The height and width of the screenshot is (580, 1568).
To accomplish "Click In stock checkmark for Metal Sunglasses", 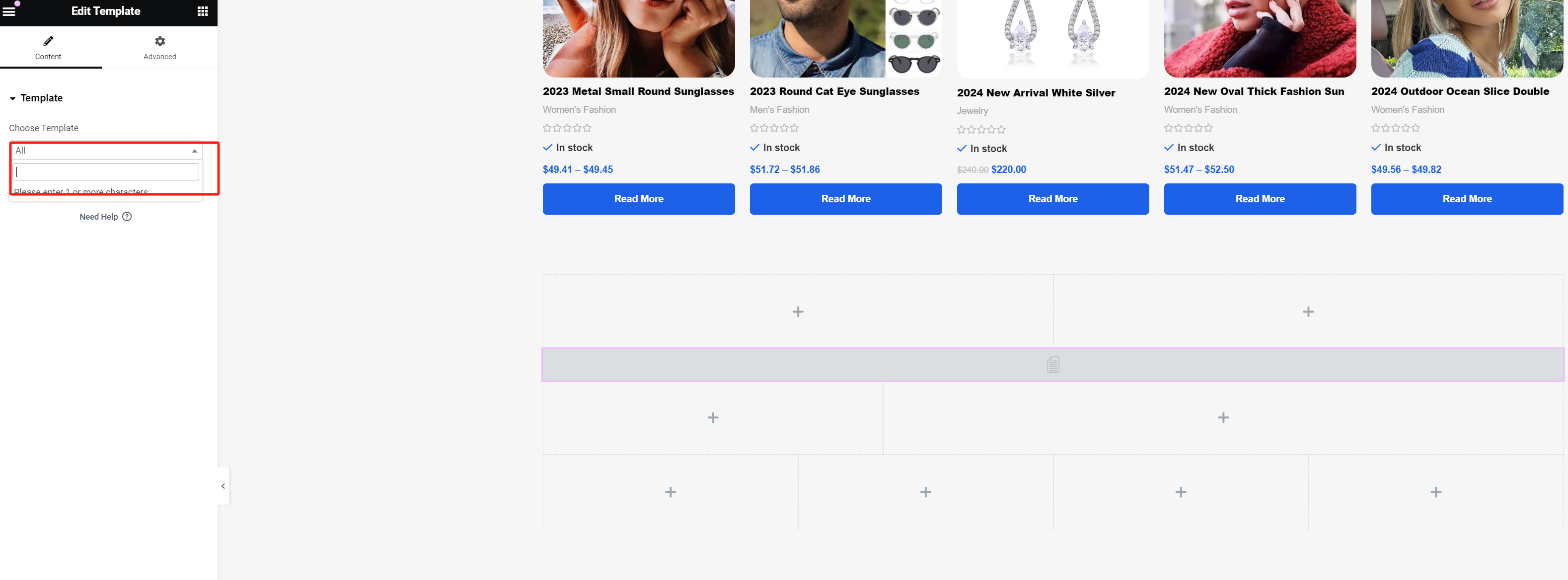I will 548,146.
